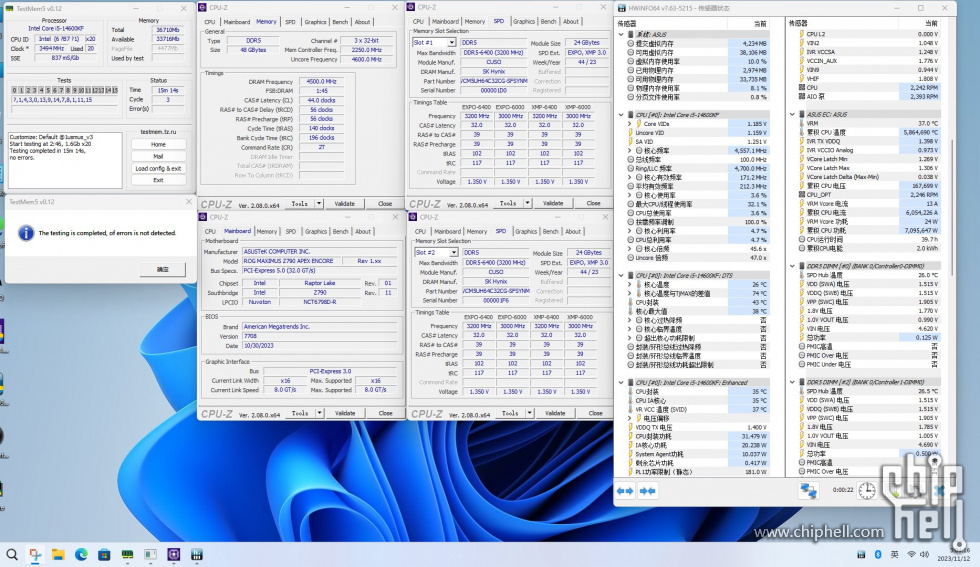The height and width of the screenshot is (567, 980).
Task: Select Memory tab in upper CPU-Z SPD window
Action: (475, 21)
